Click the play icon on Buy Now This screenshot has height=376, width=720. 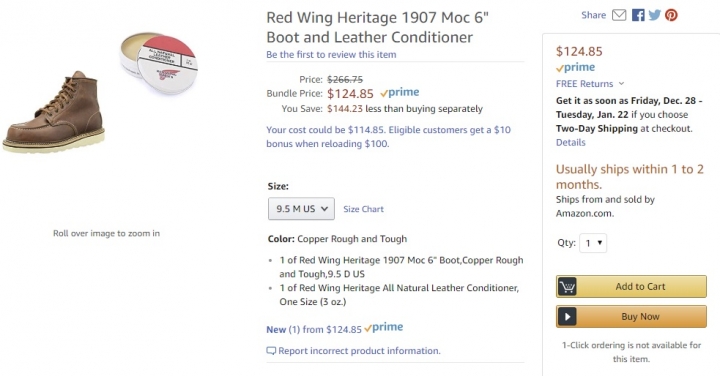567,317
